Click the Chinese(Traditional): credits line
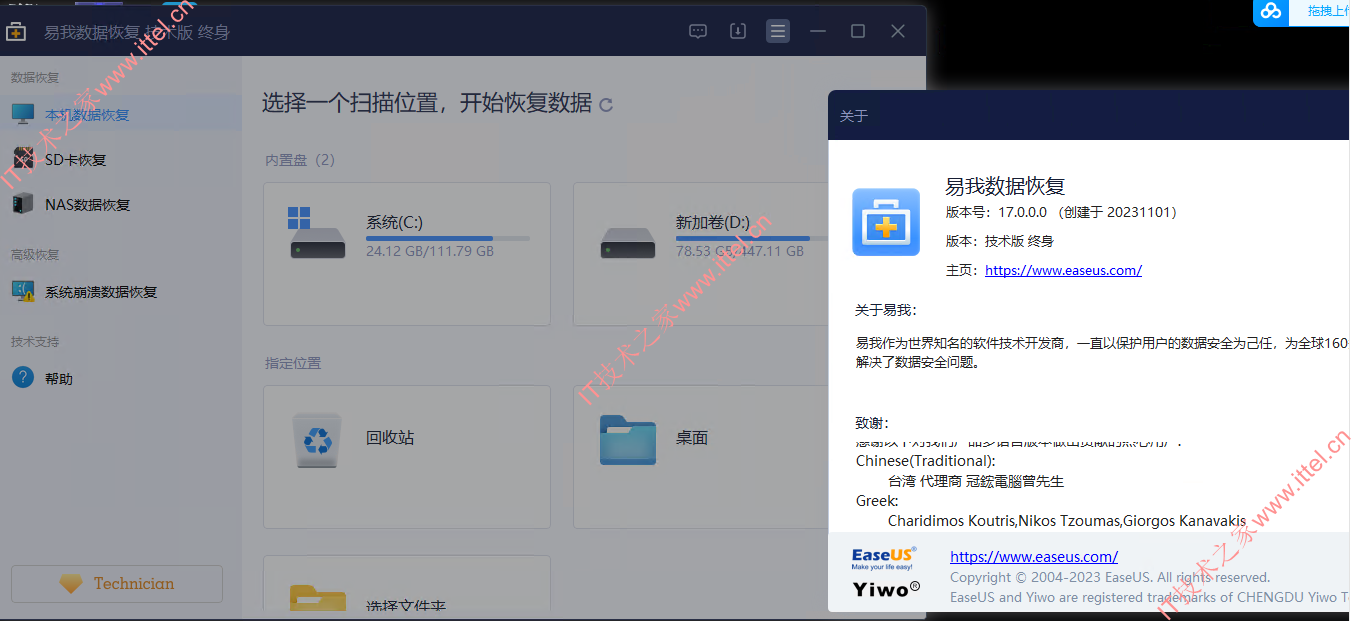 pyautogui.click(x=925, y=461)
